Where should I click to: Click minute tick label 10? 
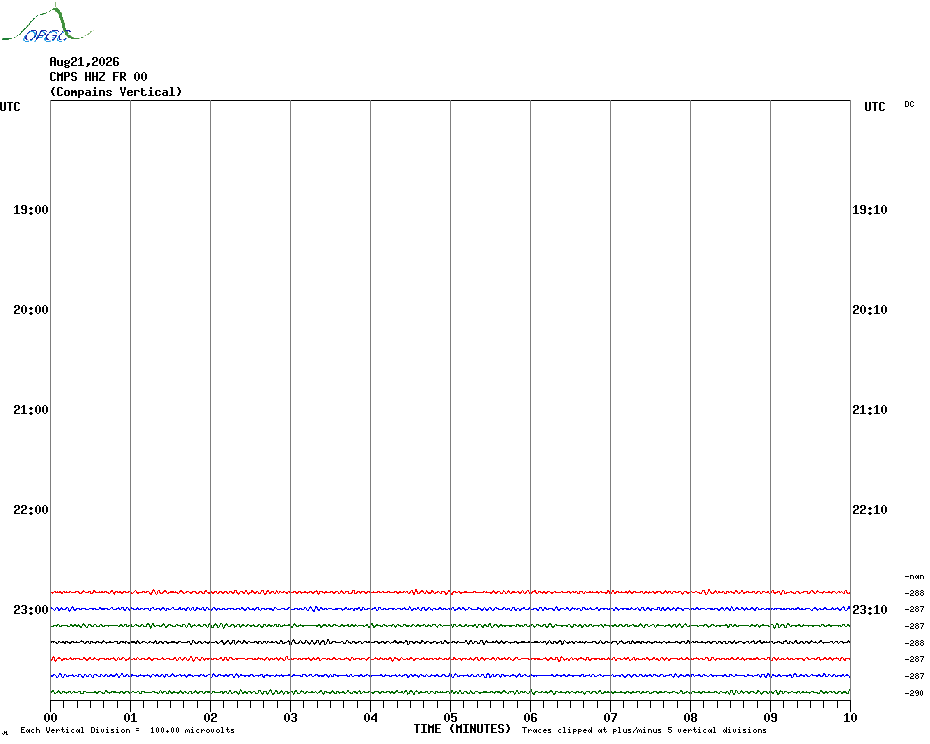pos(851,717)
